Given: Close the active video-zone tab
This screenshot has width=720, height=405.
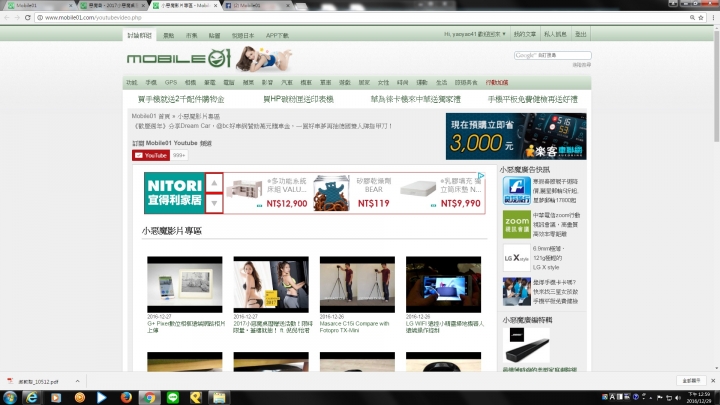Looking at the screenshot, I should 215,6.
